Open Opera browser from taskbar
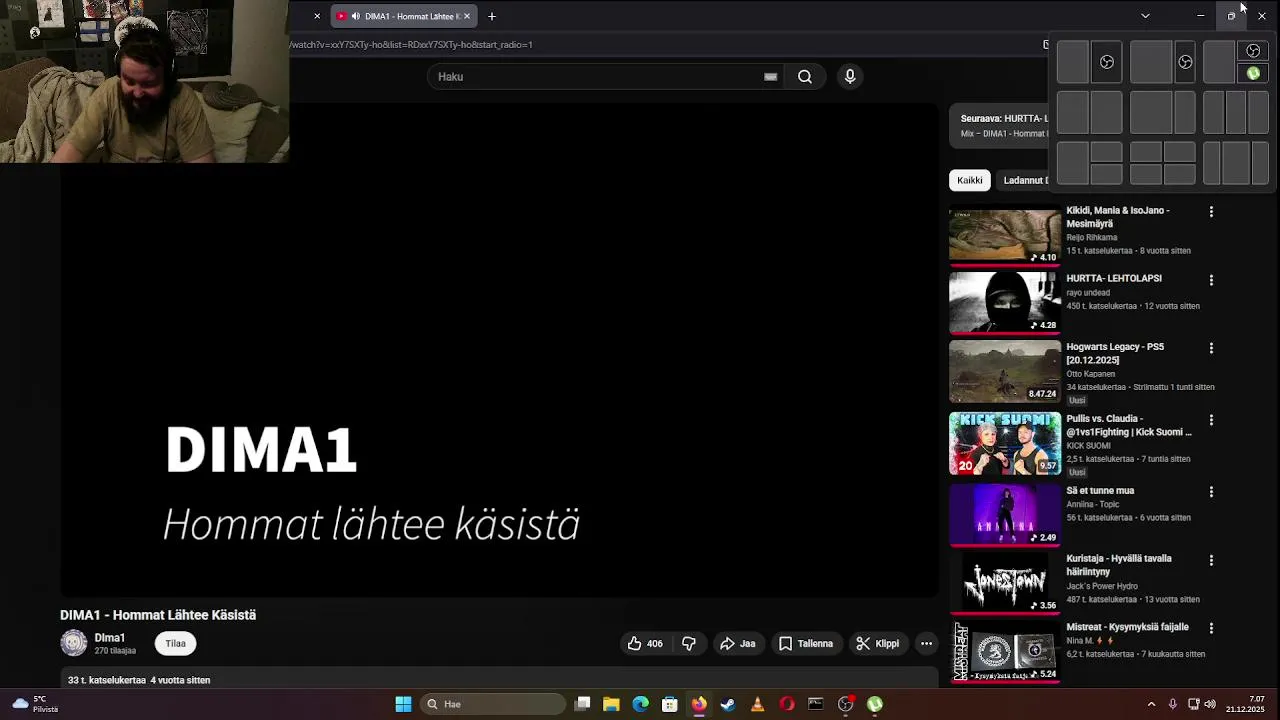The image size is (1280, 720). coord(787,704)
